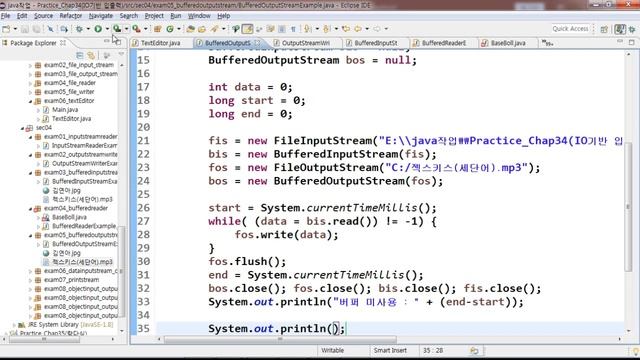Switch to the OutputStreamWri editor tab

tap(306, 43)
